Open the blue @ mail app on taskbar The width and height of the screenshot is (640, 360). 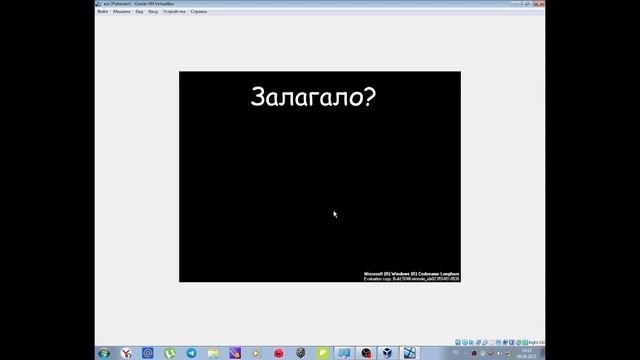148,353
